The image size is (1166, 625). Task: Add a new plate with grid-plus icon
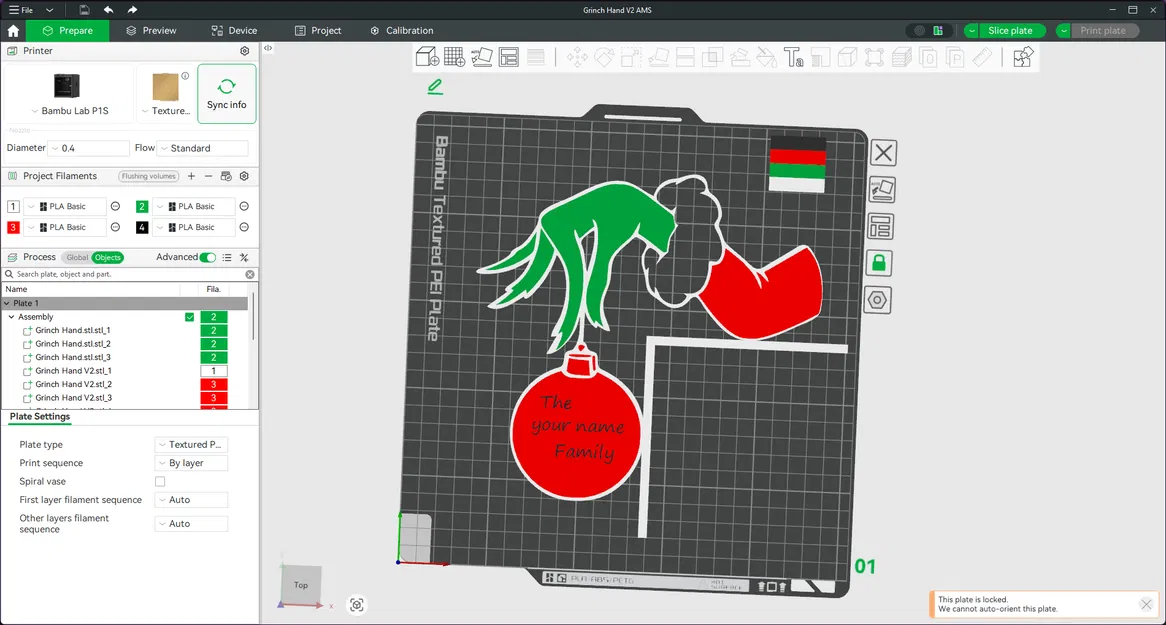(x=454, y=57)
